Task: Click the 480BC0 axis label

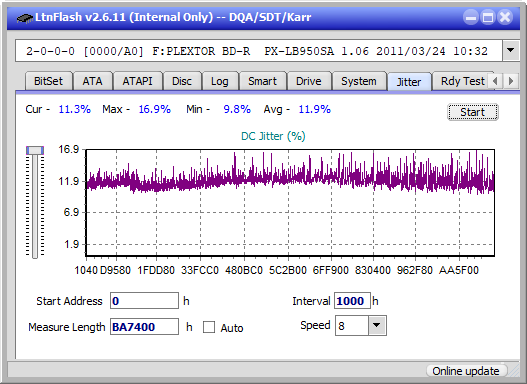Action: point(244,270)
